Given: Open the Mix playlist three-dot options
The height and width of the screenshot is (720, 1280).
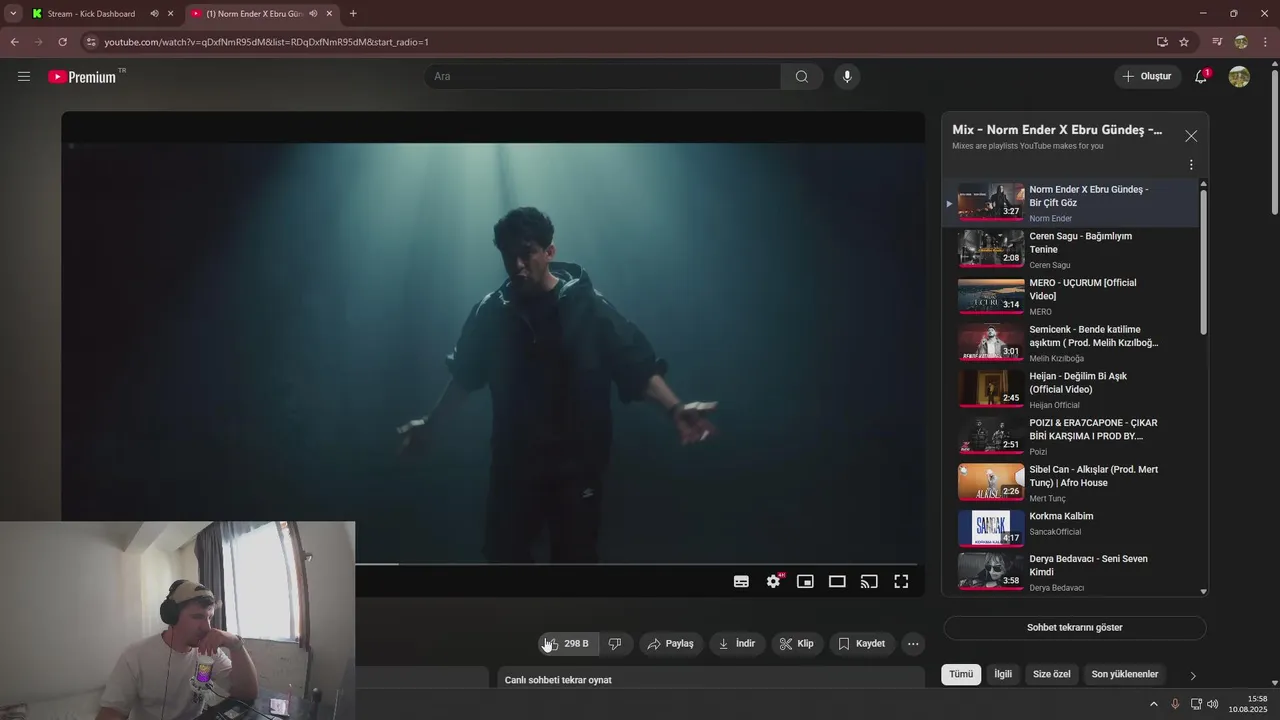Looking at the screenshot, I should click(x=1191, y=165).
